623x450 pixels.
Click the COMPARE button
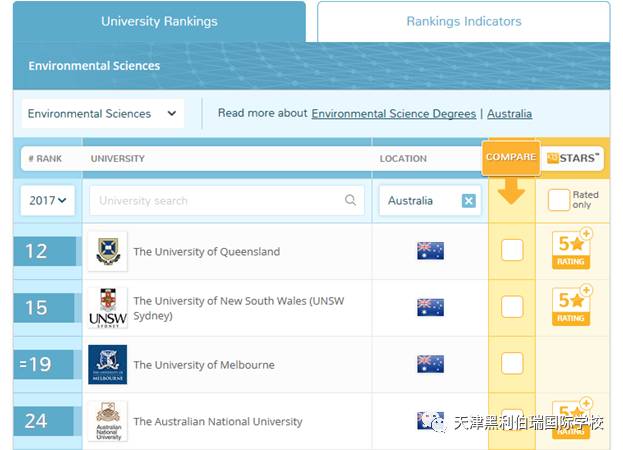pyautogui.click(x=511, y=158)
